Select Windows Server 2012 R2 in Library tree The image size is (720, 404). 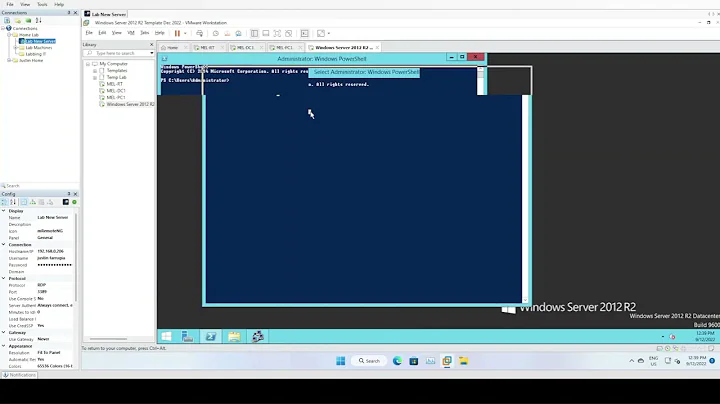coord(130,104)
